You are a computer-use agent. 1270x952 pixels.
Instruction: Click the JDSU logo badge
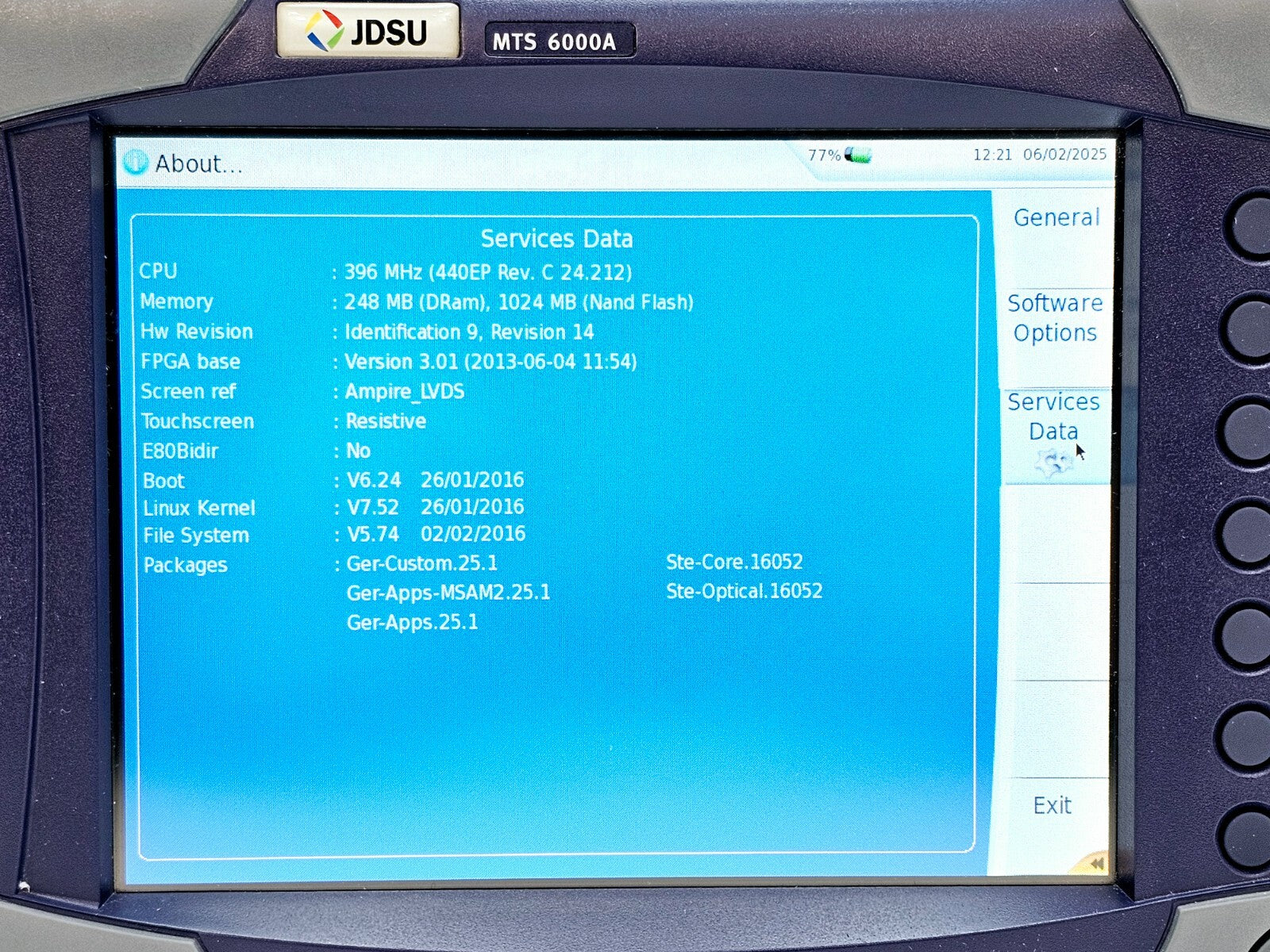(368, 32)
